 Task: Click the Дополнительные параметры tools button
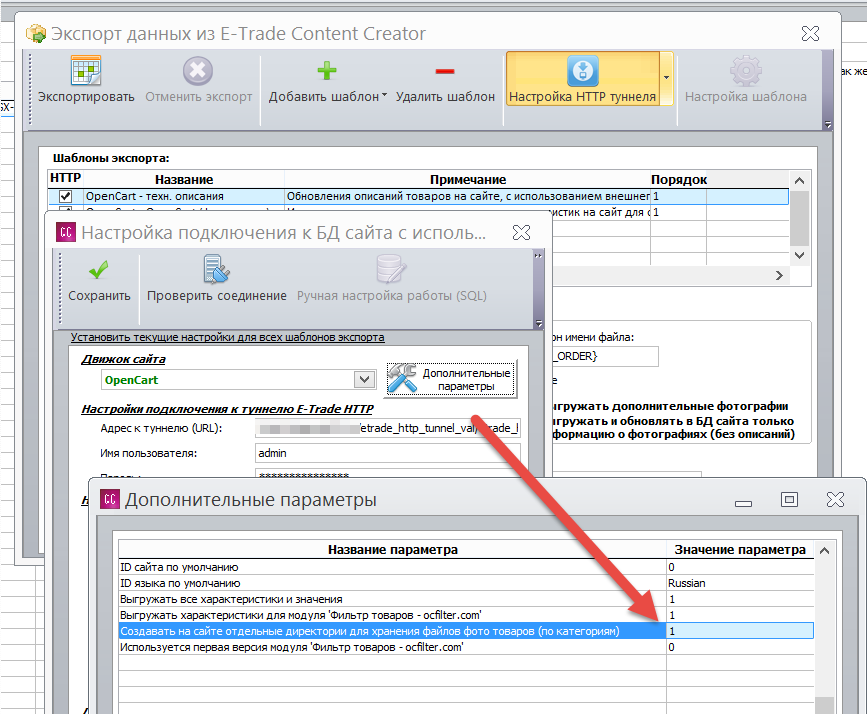(x=451, y=379)
